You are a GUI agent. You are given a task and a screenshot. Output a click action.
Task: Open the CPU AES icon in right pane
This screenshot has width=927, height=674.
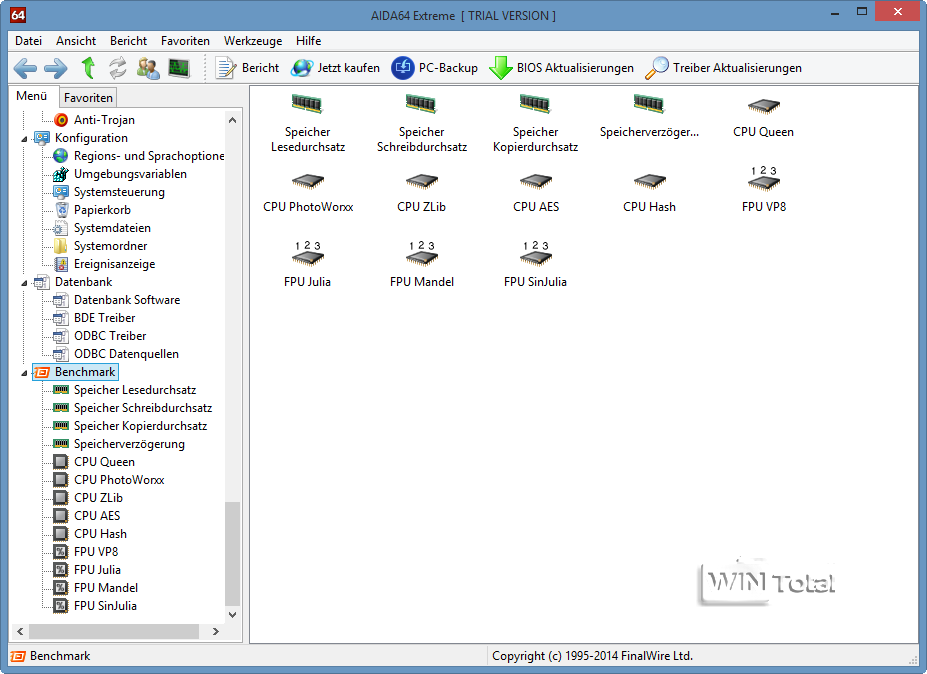click(536, 180)
